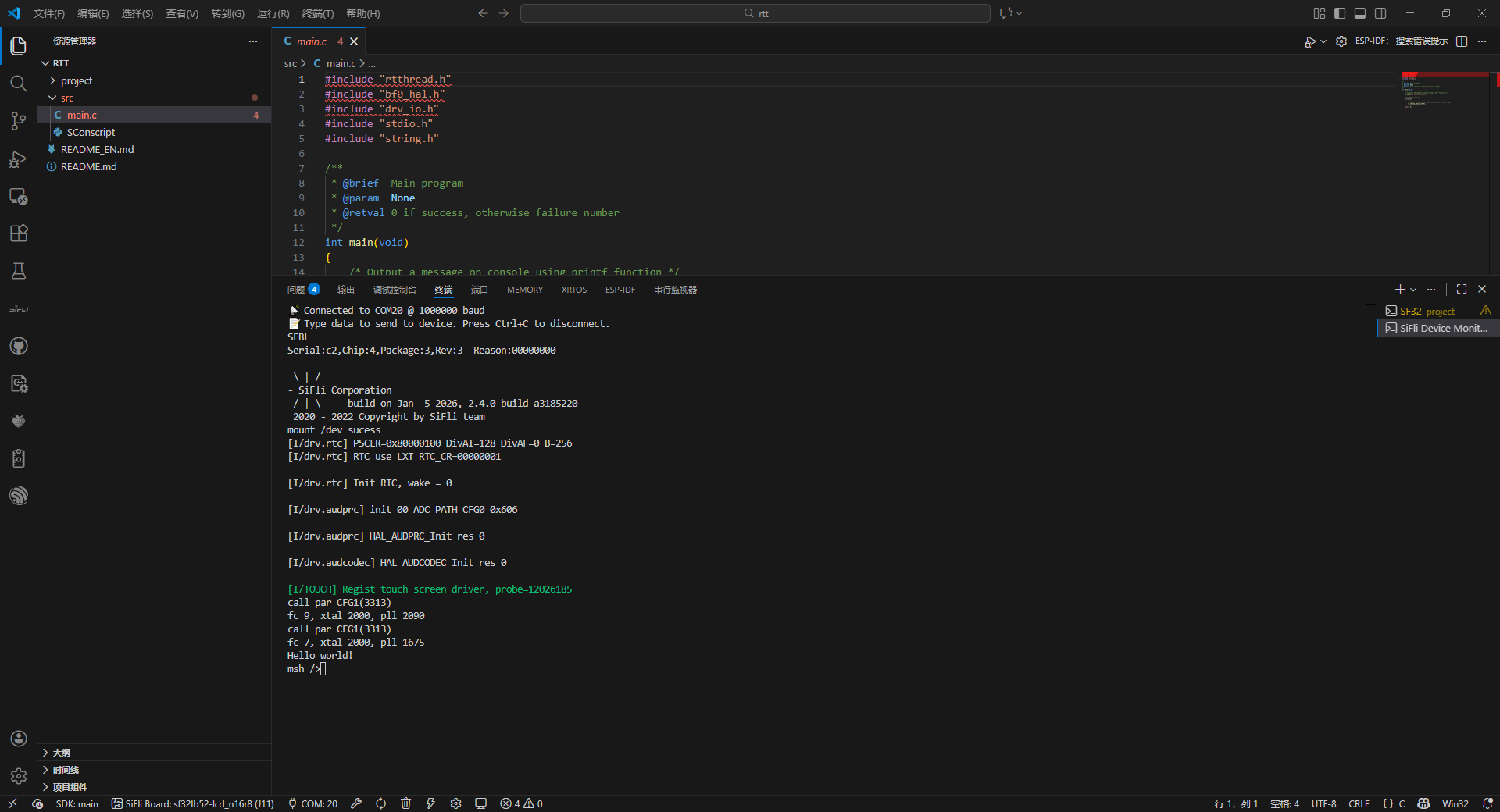Click the split editor icon
This screenshot has width=1500, height=812.
coord(1462,41)
